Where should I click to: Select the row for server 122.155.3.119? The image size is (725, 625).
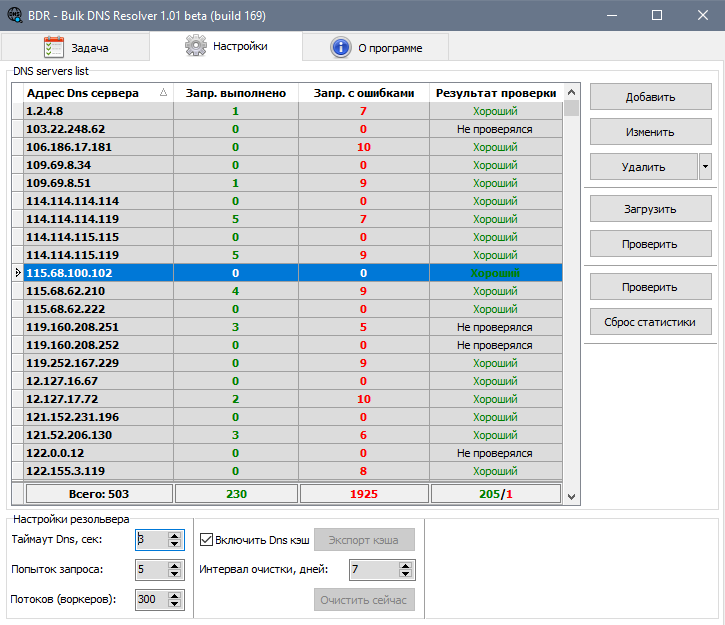(x=287, y=472)
